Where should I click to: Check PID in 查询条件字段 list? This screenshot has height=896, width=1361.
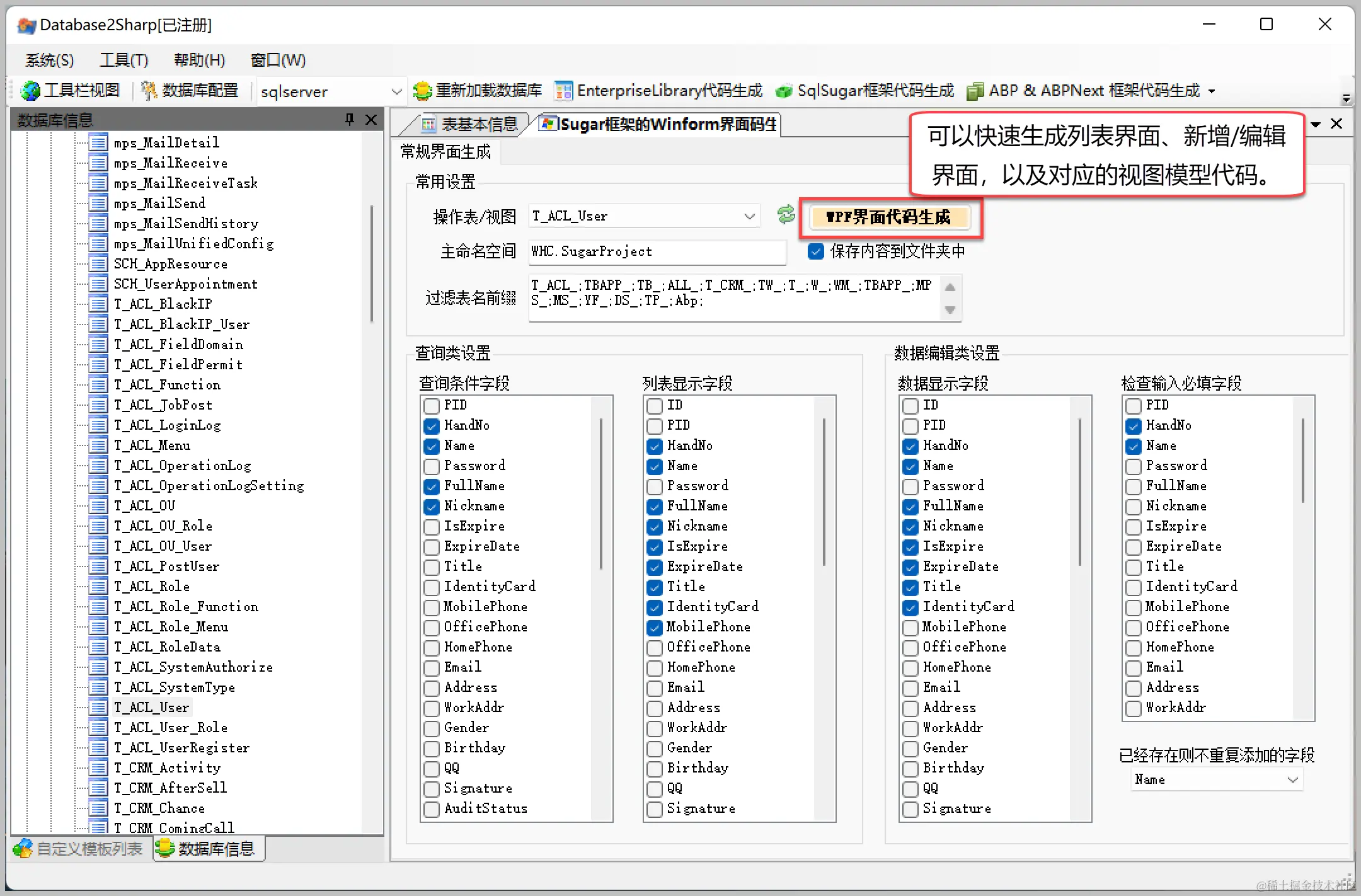coord(432,405)
